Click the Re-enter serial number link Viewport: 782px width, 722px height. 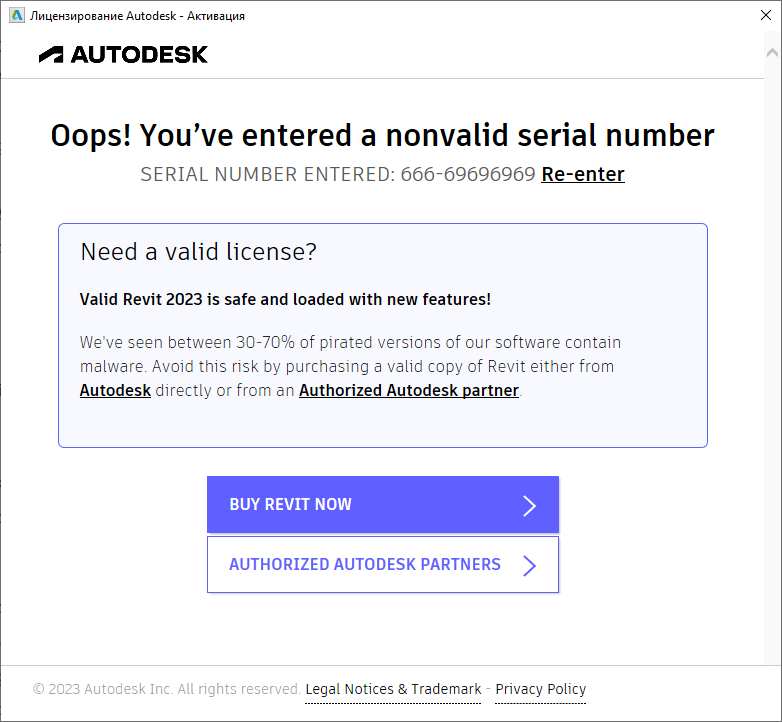[x=583, y=174]
